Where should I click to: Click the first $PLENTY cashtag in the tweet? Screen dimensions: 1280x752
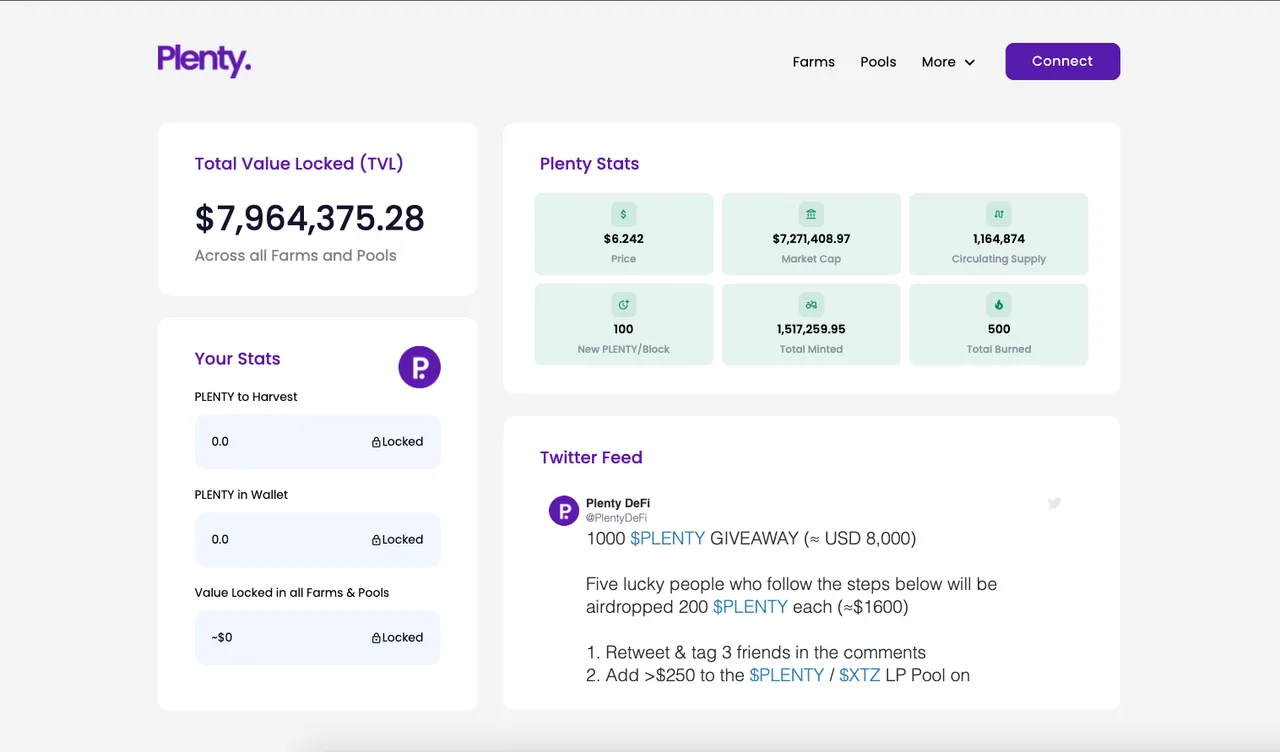pos(667,539)
